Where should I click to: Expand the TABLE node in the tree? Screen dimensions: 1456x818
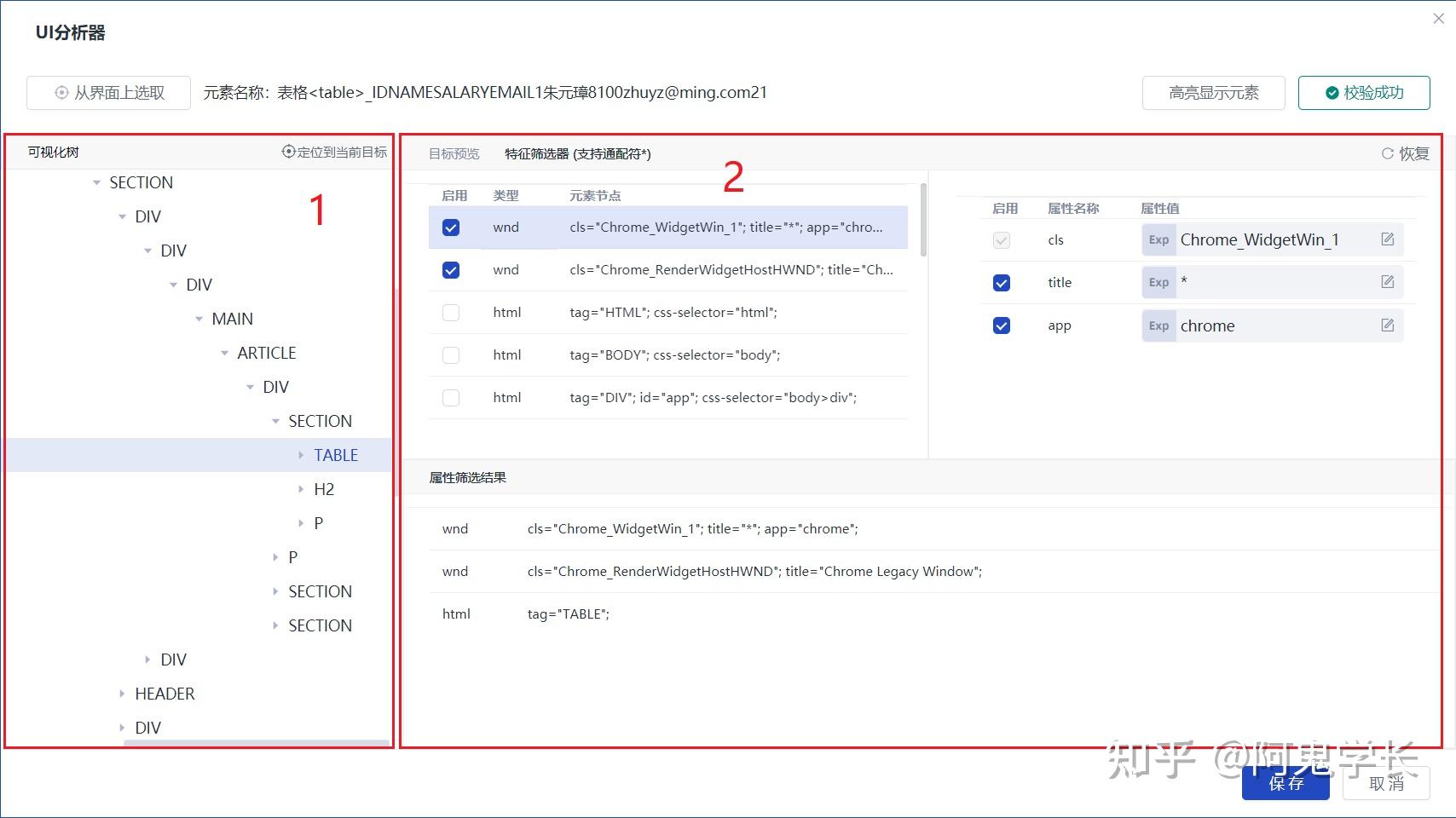tap(302, 455)
